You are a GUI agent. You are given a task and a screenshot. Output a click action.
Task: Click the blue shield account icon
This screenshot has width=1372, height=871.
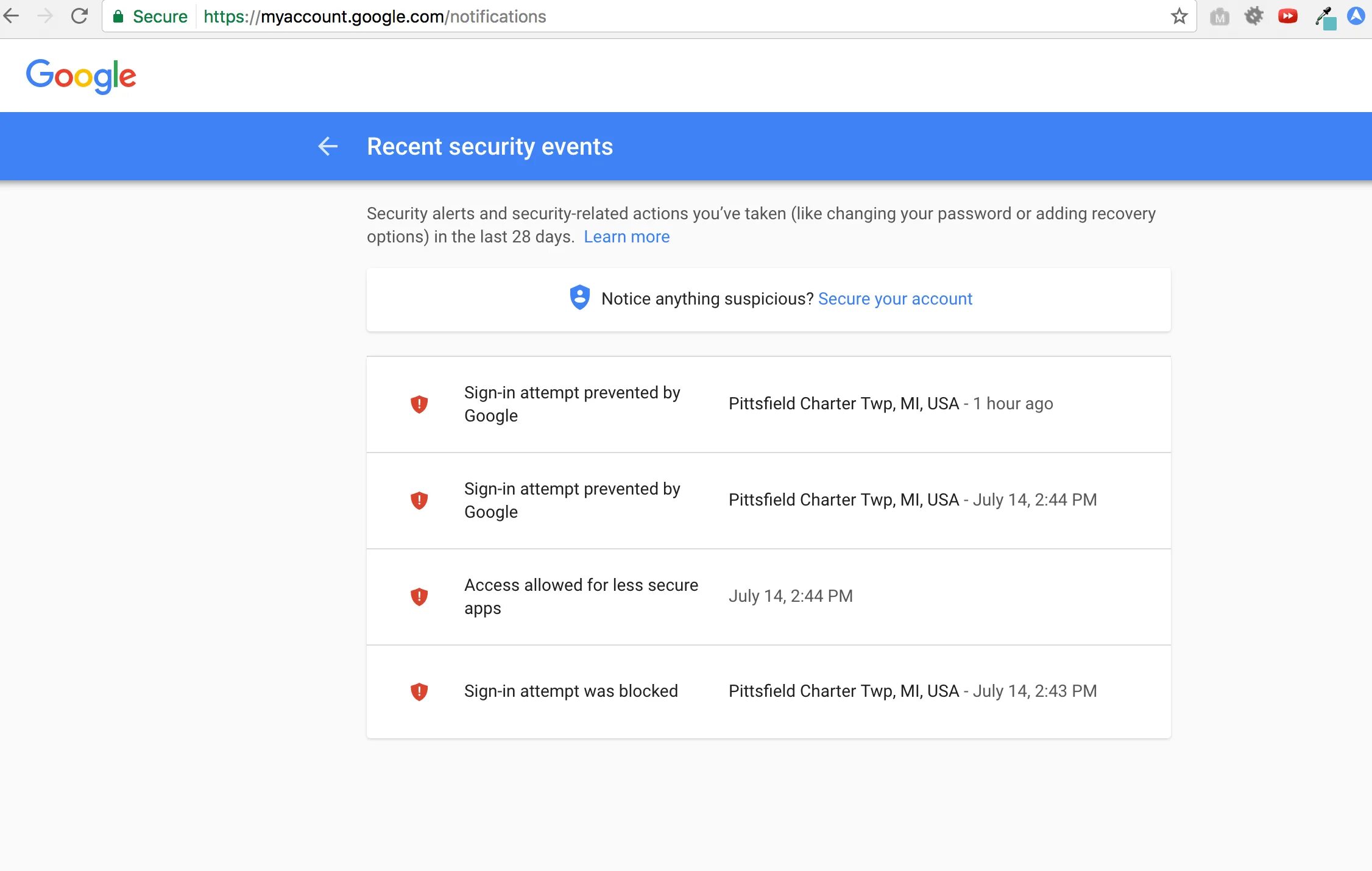[x=579, y=298]
